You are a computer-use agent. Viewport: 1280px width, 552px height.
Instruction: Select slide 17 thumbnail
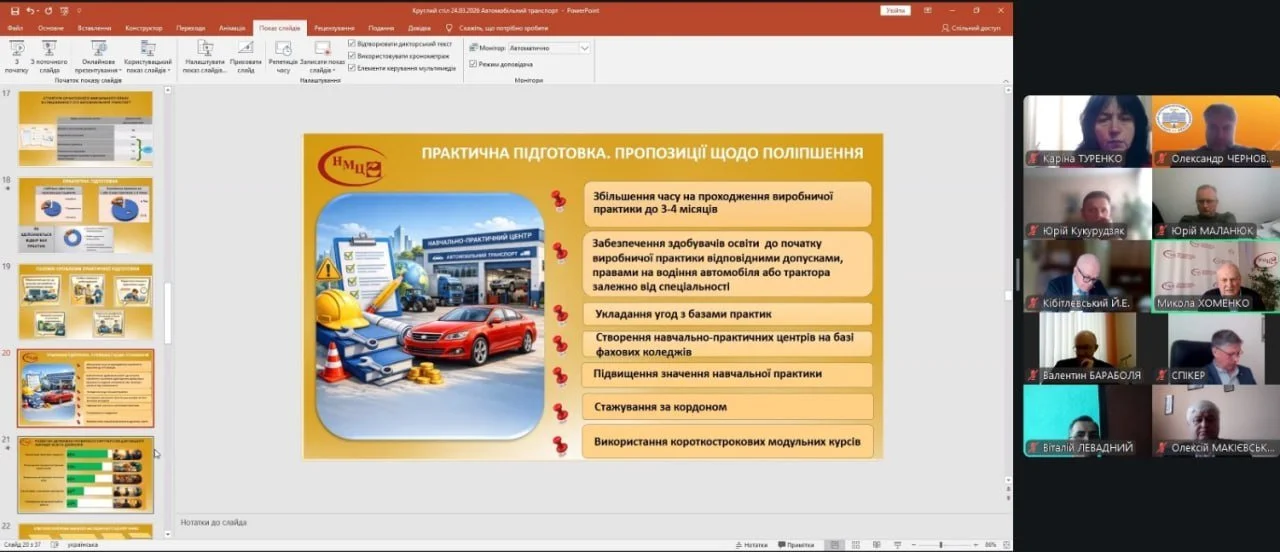86,129
